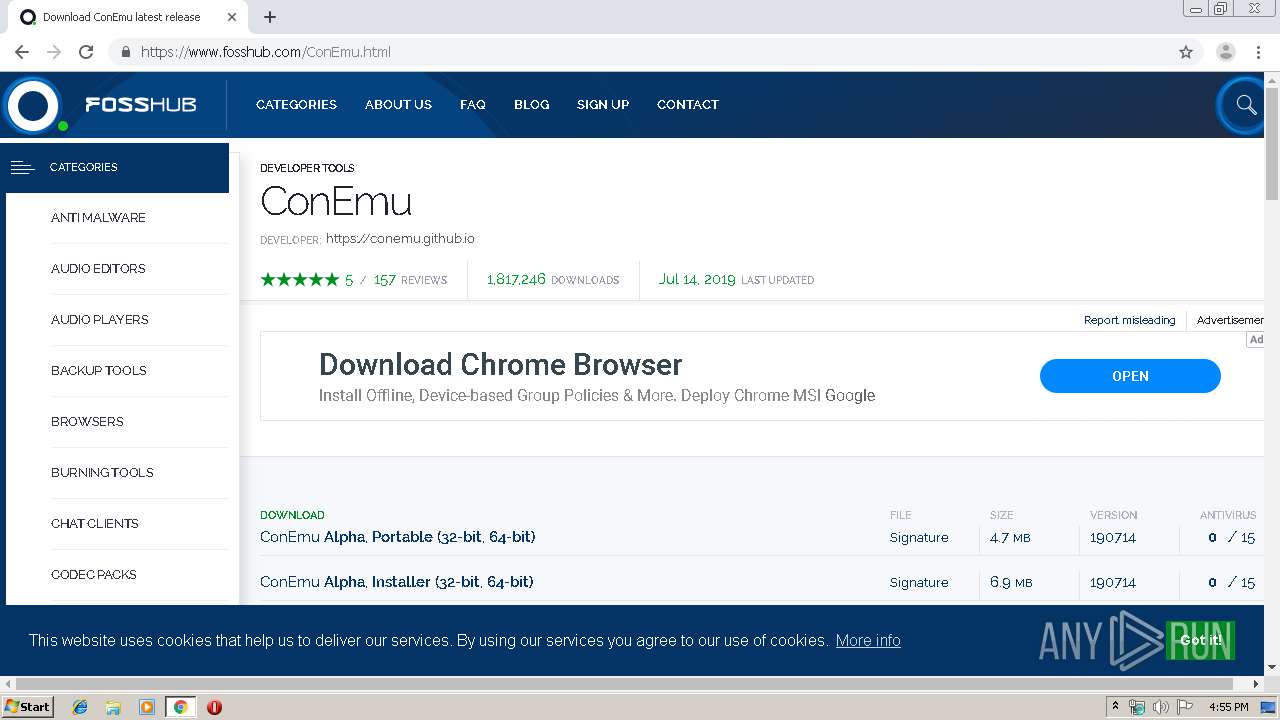
Task: Click the FossHub logo icon
Action: point(33,105)
